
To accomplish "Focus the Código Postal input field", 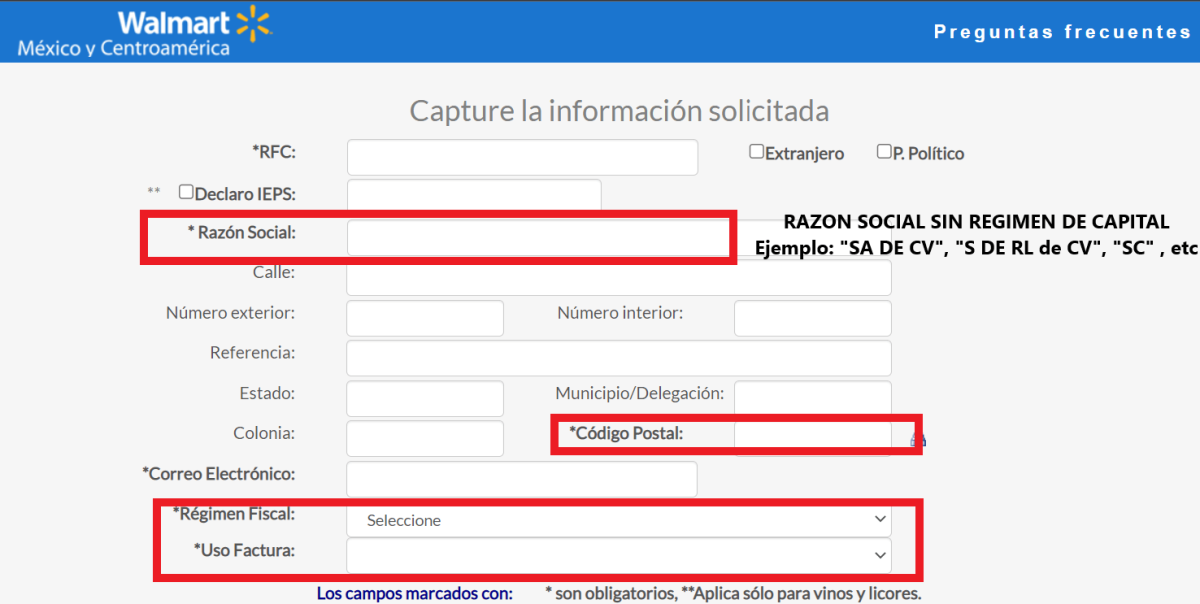I will tap(812, 436).
